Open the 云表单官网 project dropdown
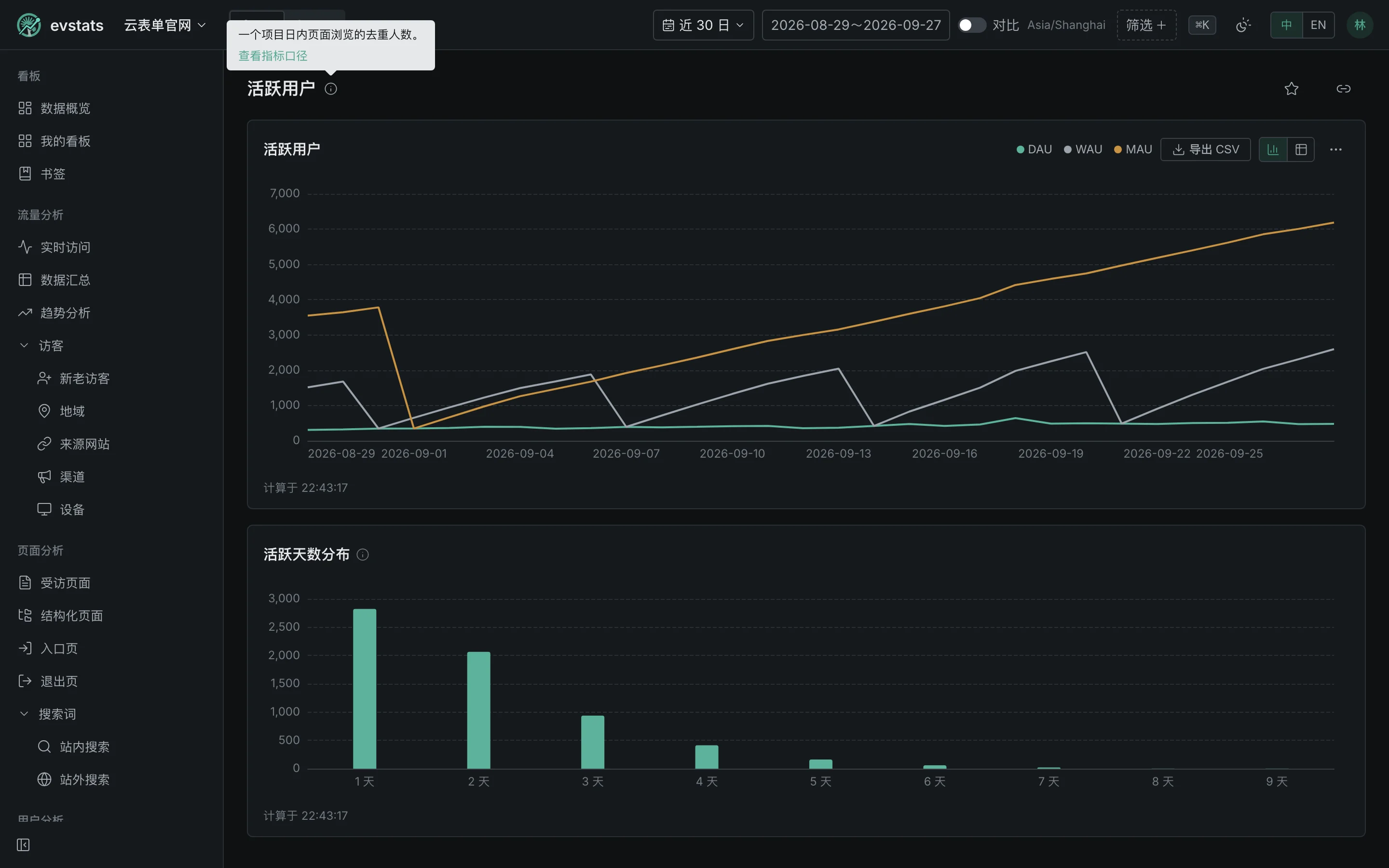The width and height of the screenshot is (1389, 868). click(x=165, y=25)
